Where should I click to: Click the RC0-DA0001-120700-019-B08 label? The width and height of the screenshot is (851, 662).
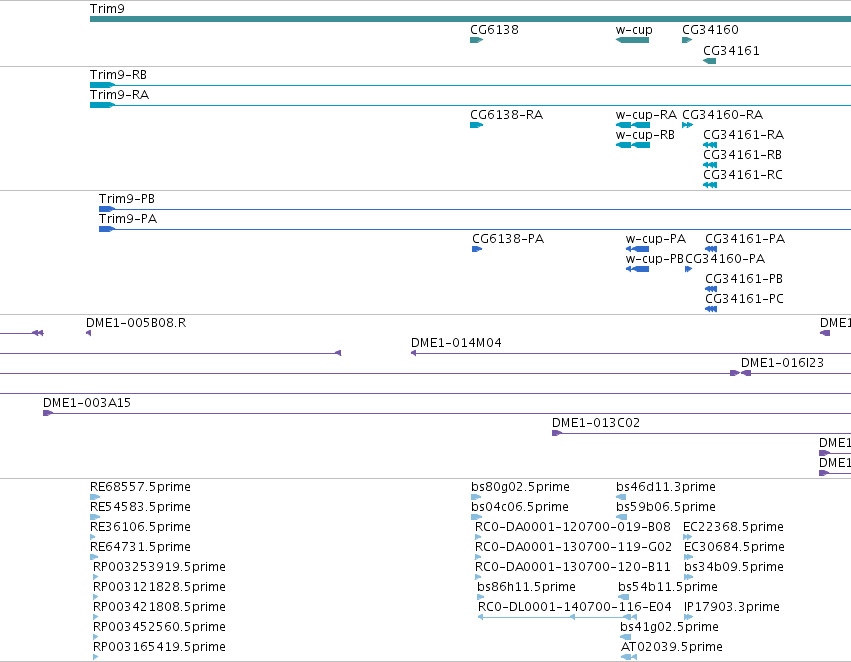(573, 527)
